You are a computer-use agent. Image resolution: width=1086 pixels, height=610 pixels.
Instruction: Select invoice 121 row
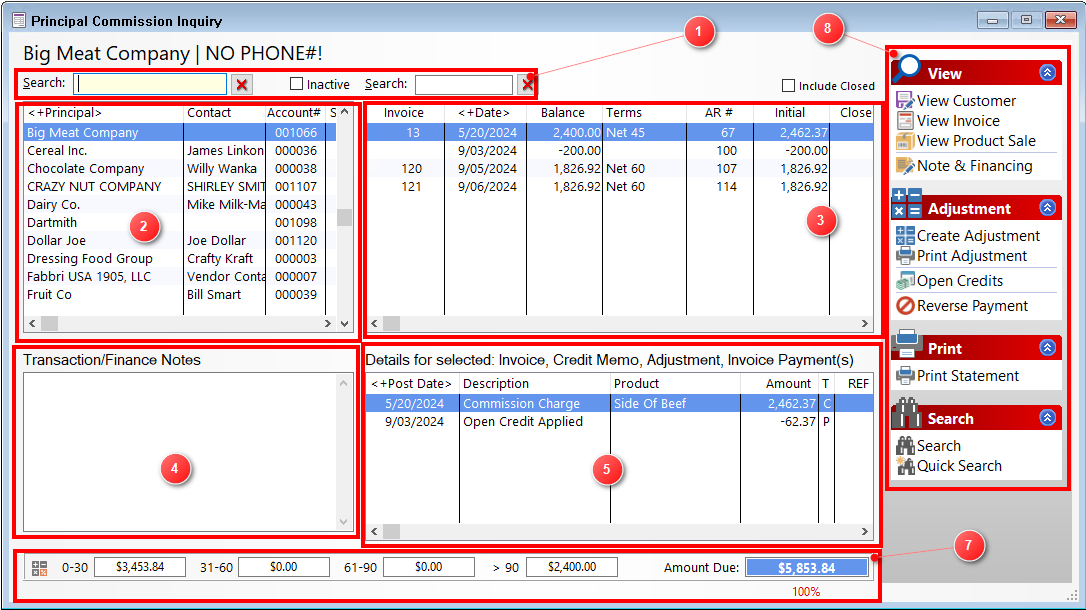(x=620, y=186)
